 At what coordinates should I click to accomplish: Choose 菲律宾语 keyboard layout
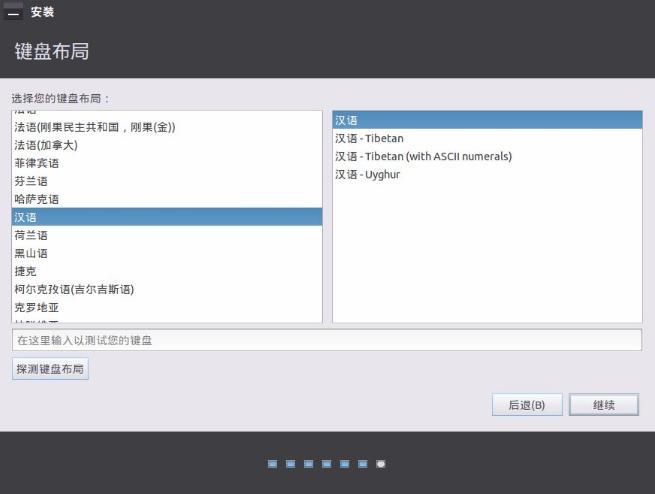(36, 163)
